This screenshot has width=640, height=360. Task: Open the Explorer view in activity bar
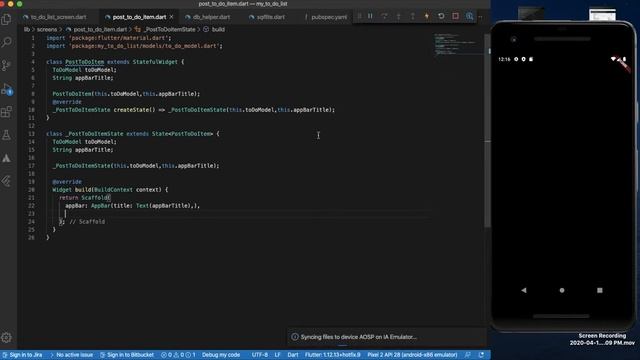point(7,19)
